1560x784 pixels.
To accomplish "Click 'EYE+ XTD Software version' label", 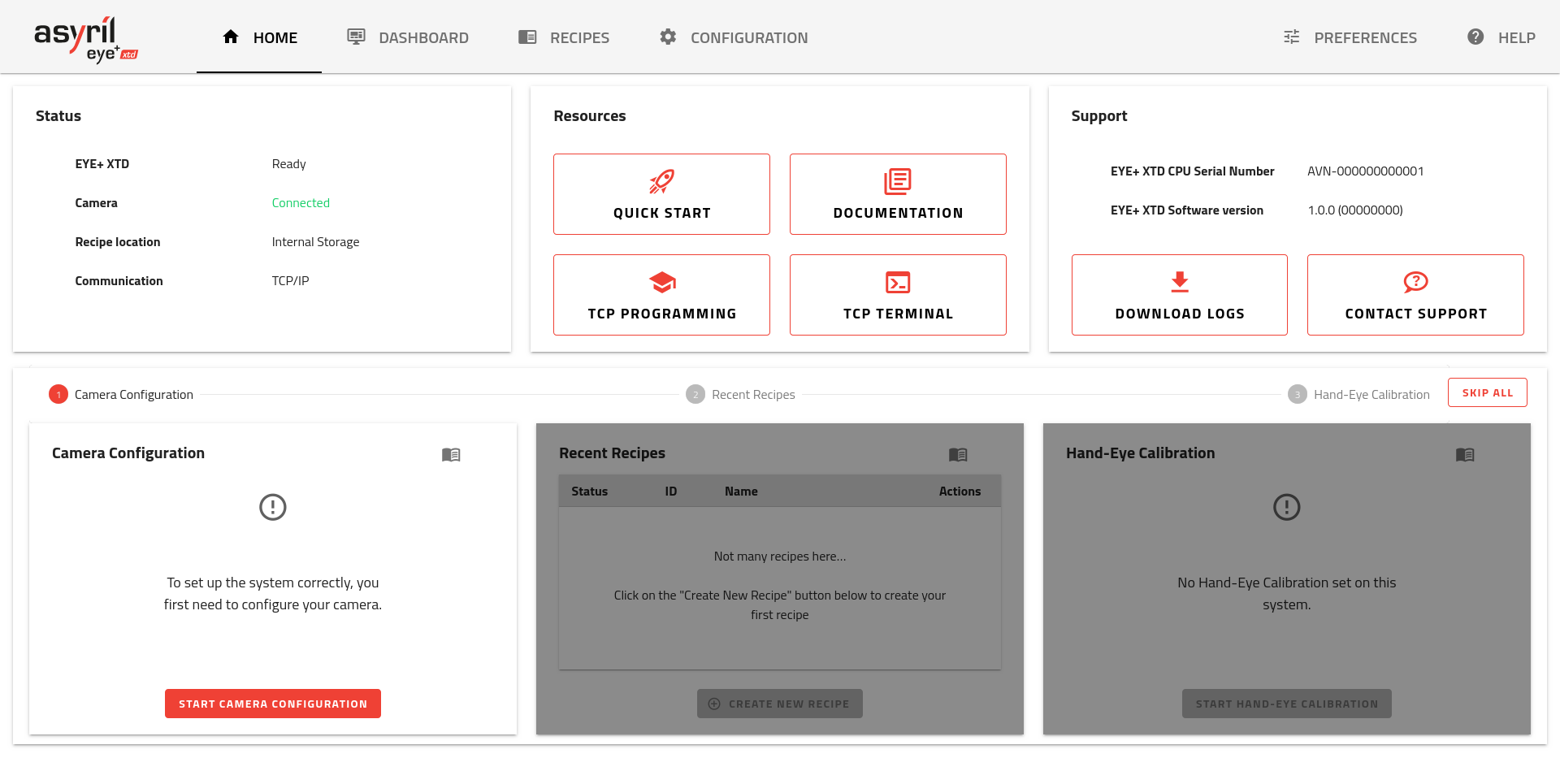I will pyautogui.click(x=1187, y=210).
